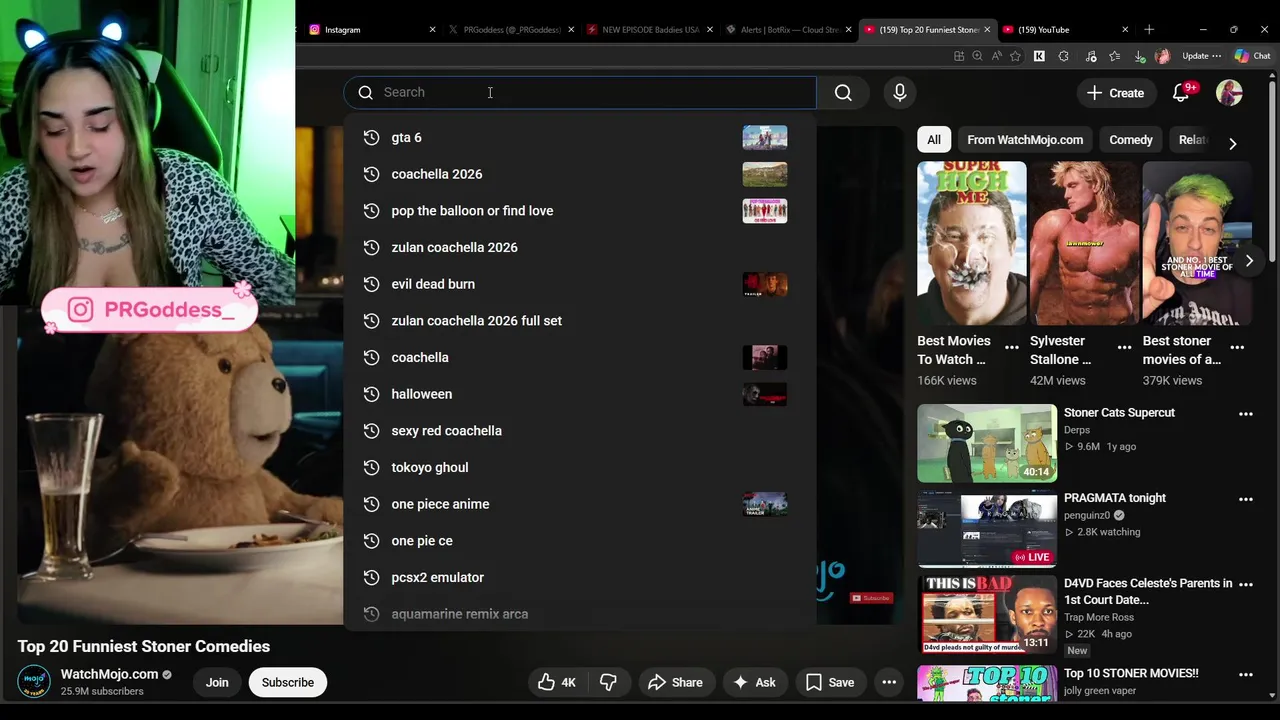1280x720 pixels.
Task: Open the Klarna K extension
Action: [x=1039, y=56]
